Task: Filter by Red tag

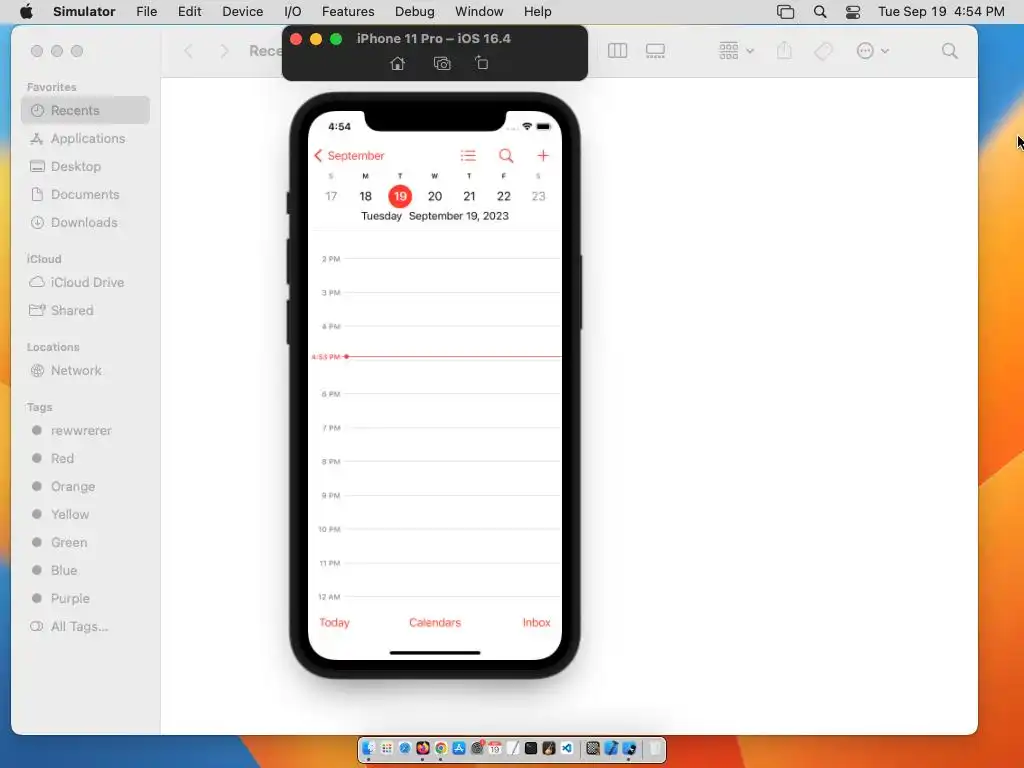Action: pos(86,458)
